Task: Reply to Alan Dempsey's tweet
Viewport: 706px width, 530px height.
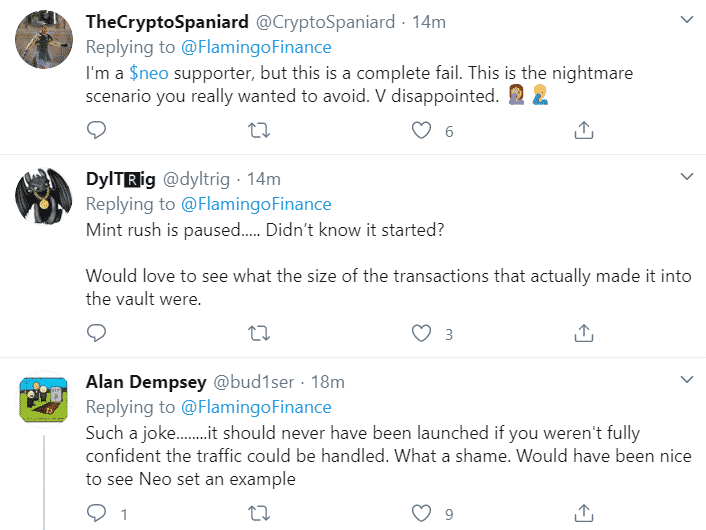Action: click(96, 513)
